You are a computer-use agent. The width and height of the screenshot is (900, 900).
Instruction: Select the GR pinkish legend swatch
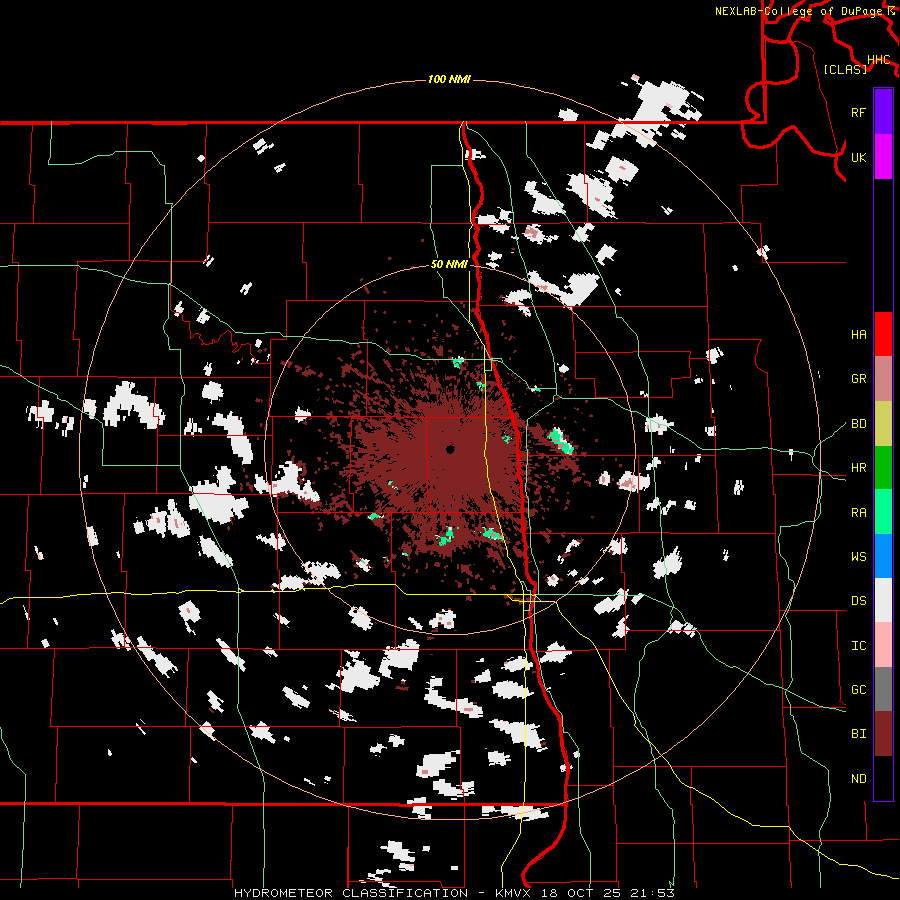coord(883,379)
